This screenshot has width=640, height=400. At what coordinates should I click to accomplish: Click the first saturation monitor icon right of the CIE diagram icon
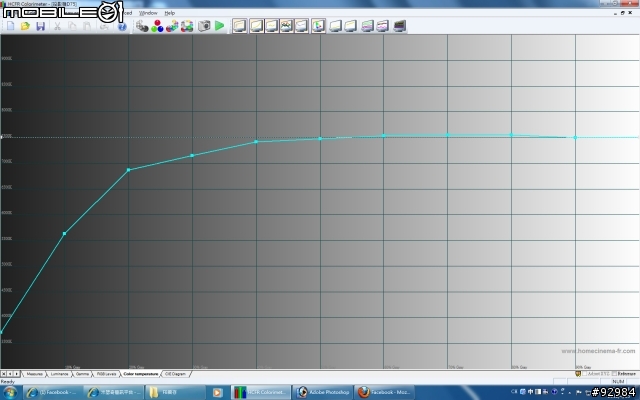[x=335, y=26]
